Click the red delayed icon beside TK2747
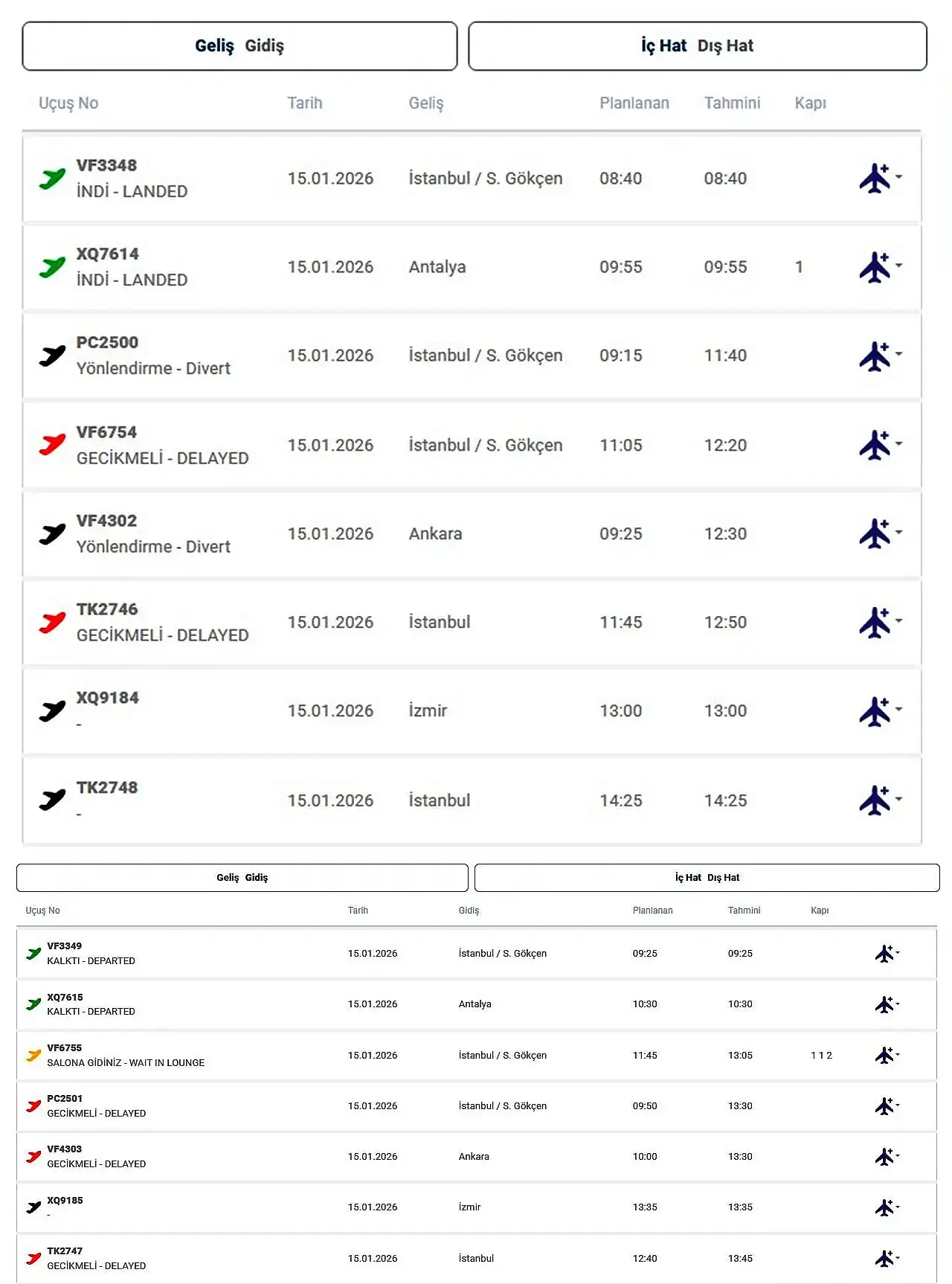Screen dimensions: 952x1284 [x=33, y=1258]
